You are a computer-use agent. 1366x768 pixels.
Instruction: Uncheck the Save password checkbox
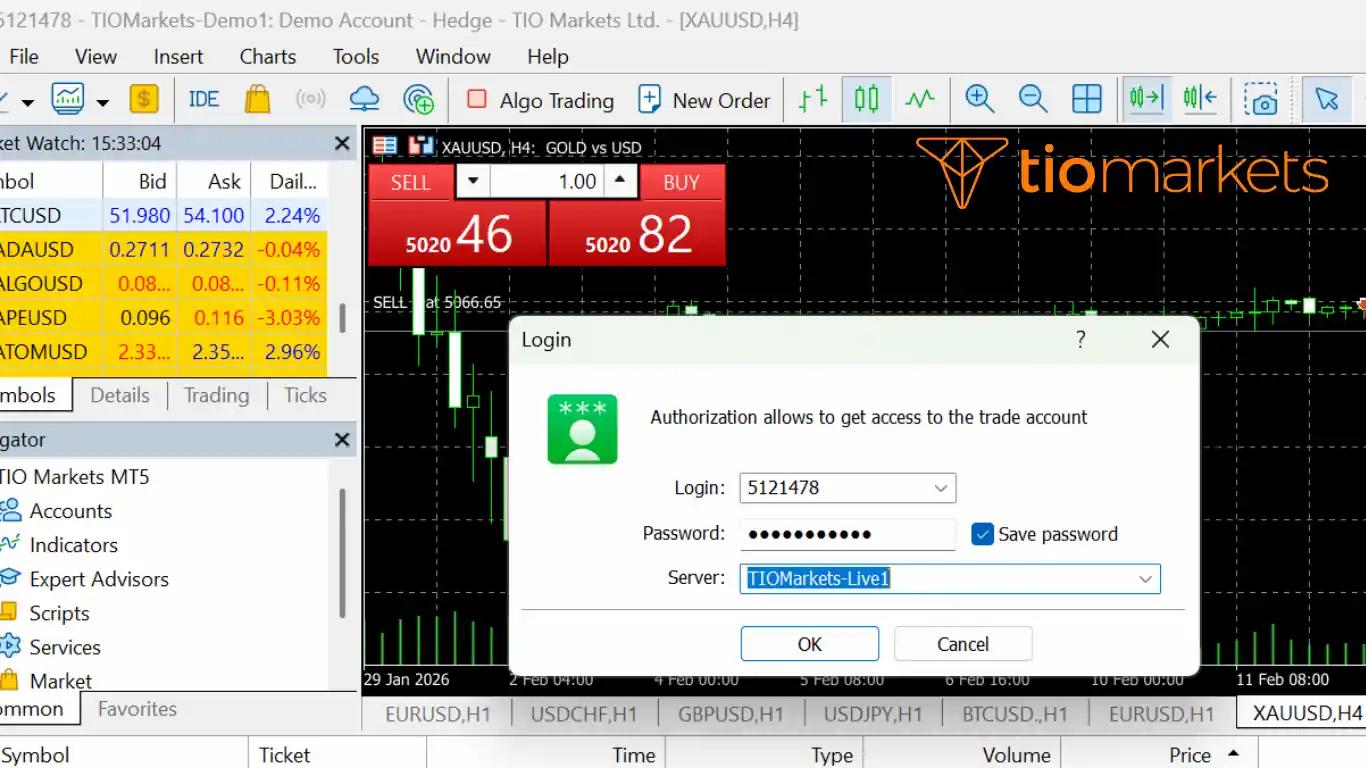tap(982, 534)
